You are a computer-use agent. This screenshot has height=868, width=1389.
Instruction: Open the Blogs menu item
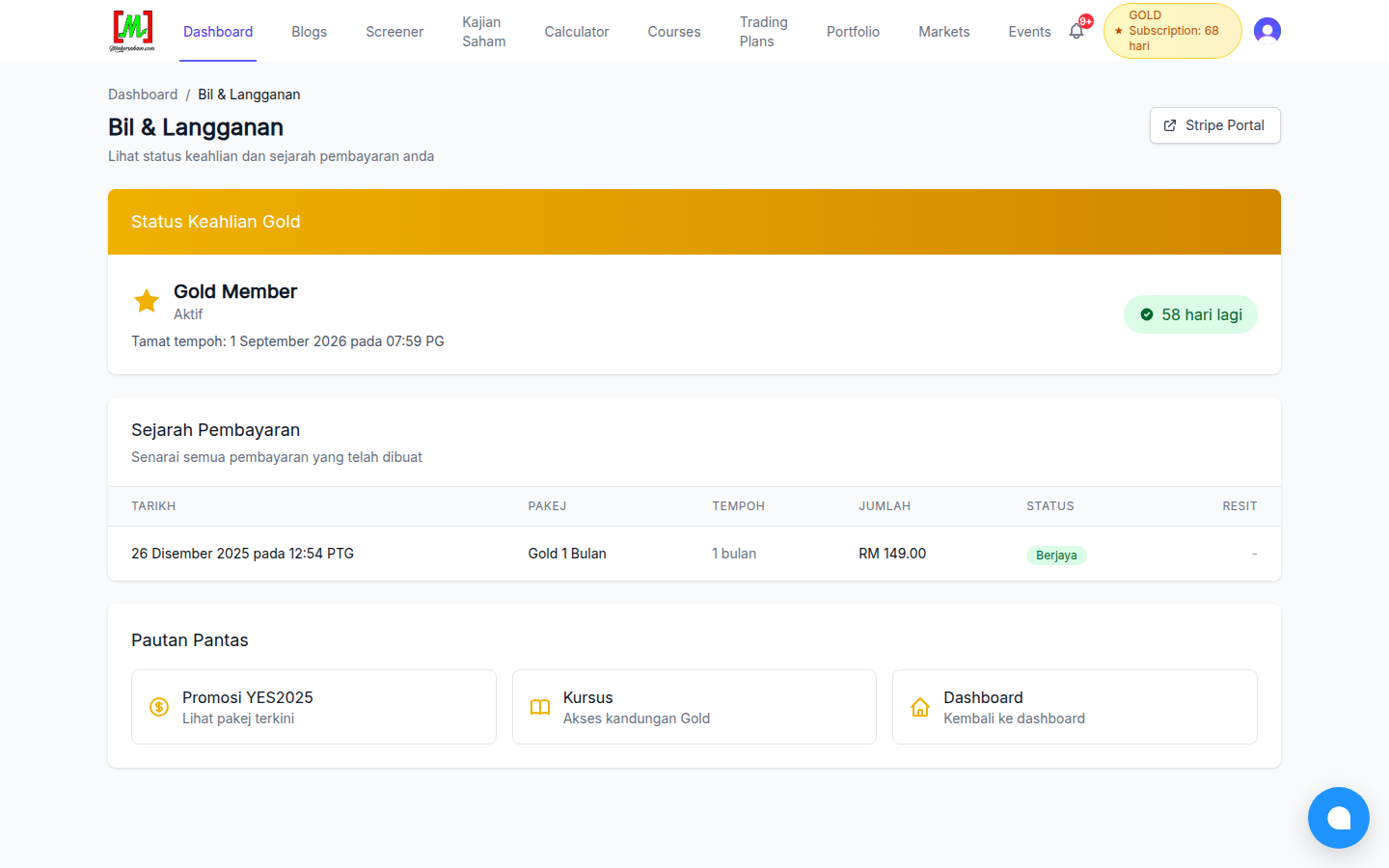310,32
